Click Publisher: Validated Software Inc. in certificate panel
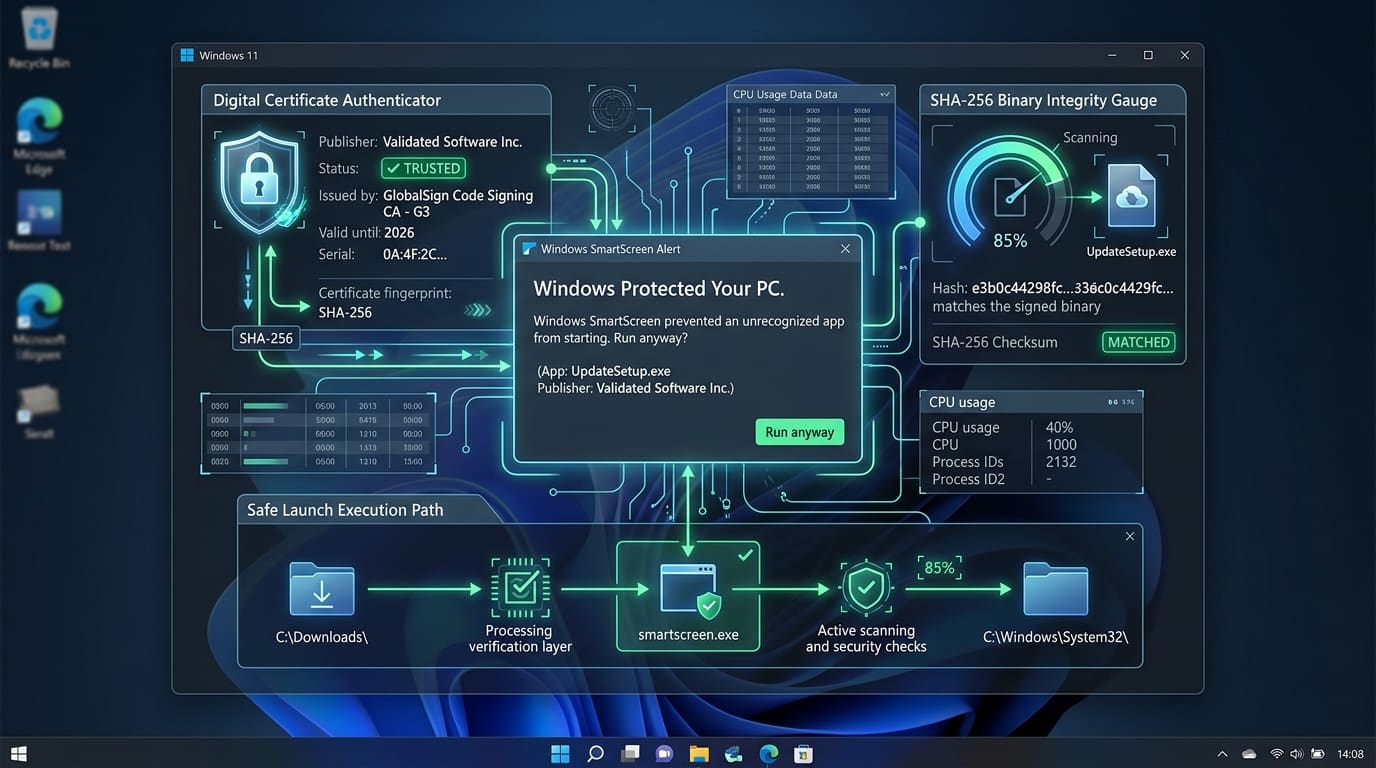The height and width of the screenshot is (768, 1376). point(420,142)
